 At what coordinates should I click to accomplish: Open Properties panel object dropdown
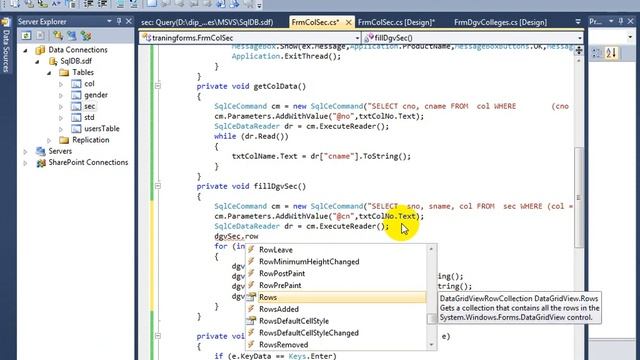(x=630, y=38)
